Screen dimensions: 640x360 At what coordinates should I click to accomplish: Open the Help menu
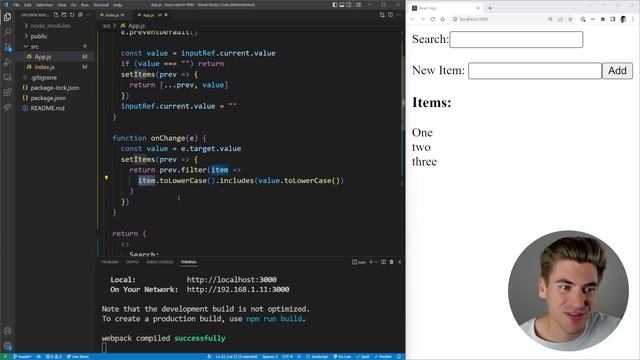point(118,5)
